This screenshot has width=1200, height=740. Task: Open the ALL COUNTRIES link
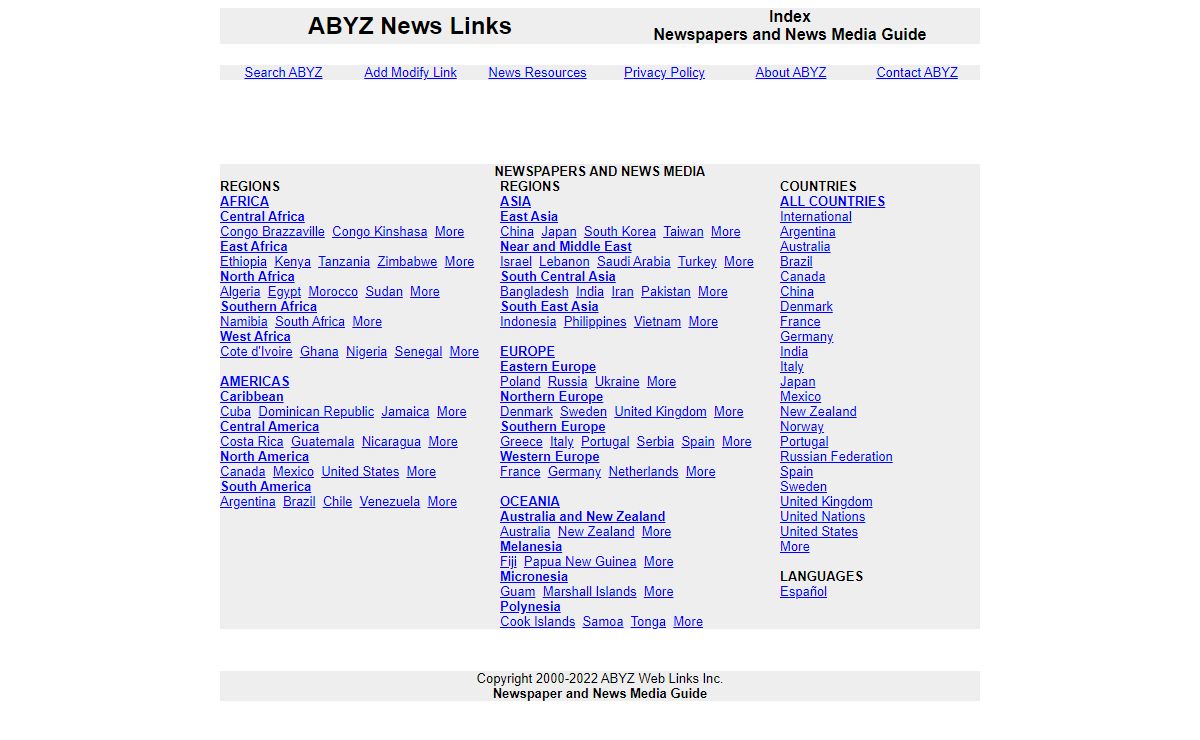coord(832,201)
